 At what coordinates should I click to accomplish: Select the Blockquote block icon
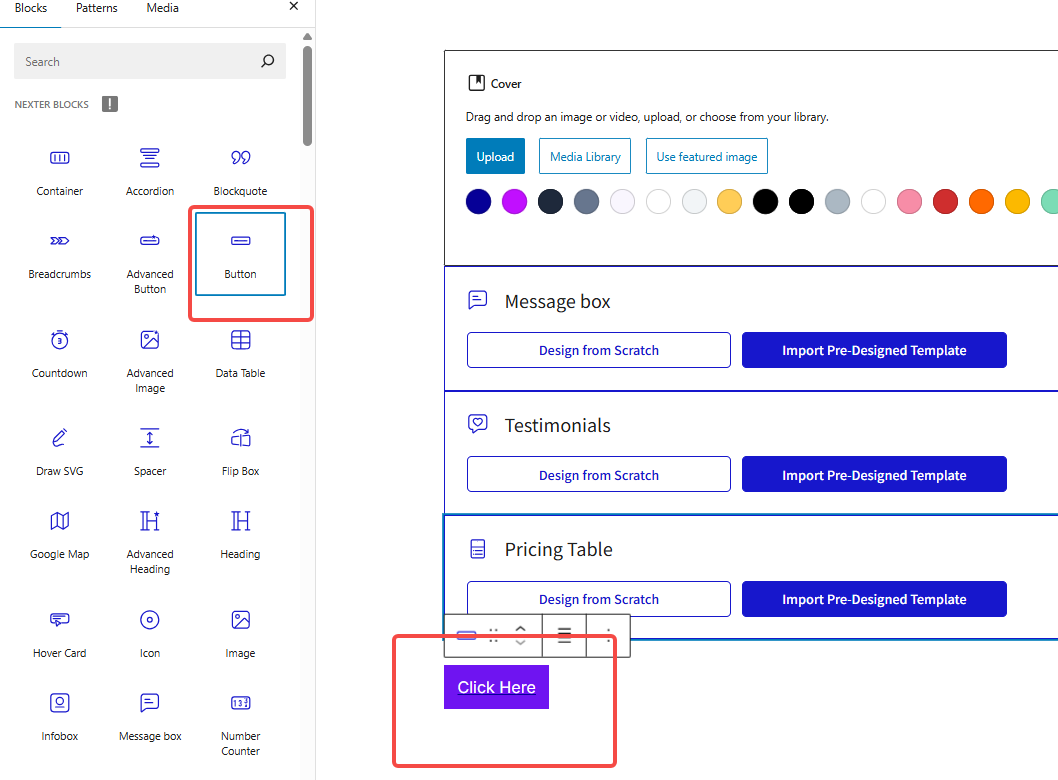coord(240,158)
